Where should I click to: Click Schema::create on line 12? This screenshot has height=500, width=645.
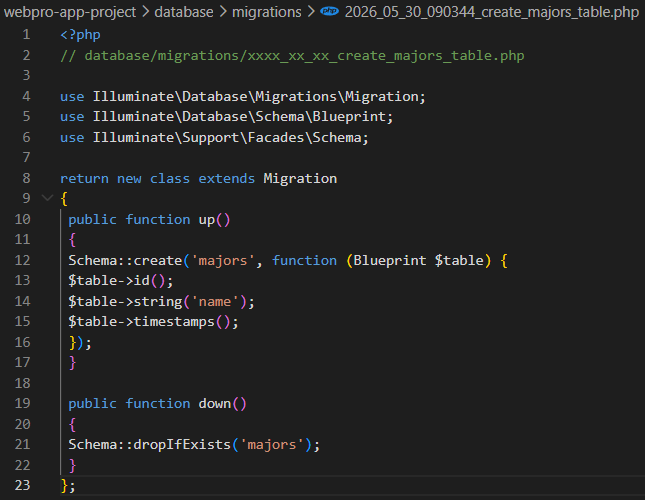[125, 260]
